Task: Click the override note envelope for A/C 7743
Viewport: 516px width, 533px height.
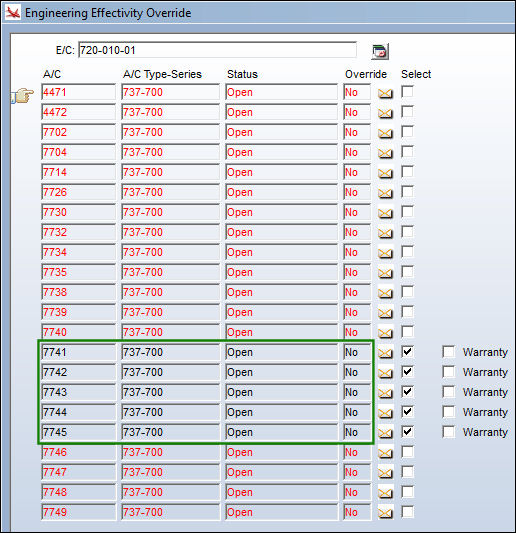Action: tap(385, 393)
